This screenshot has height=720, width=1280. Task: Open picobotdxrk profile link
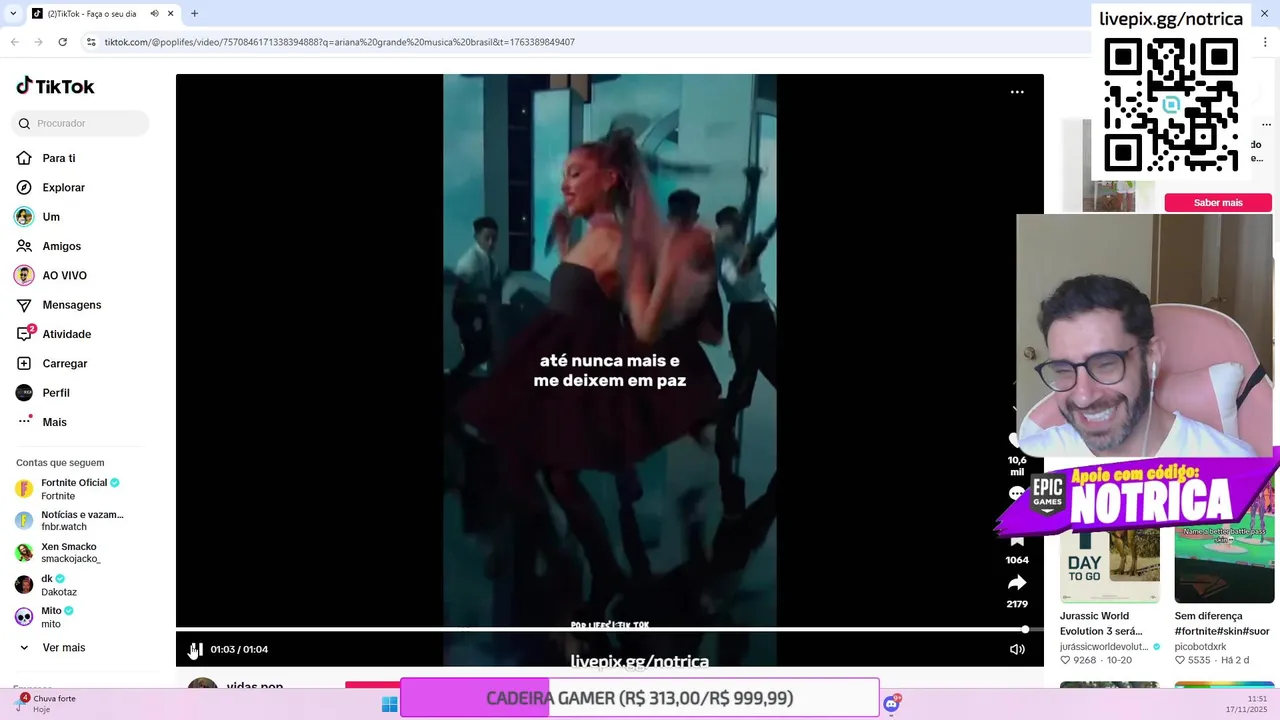[1200, 647]
